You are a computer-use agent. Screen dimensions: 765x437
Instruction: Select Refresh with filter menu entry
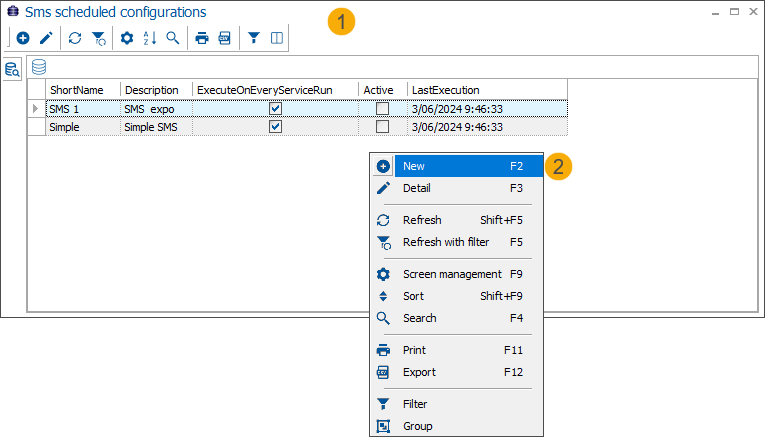458,242
